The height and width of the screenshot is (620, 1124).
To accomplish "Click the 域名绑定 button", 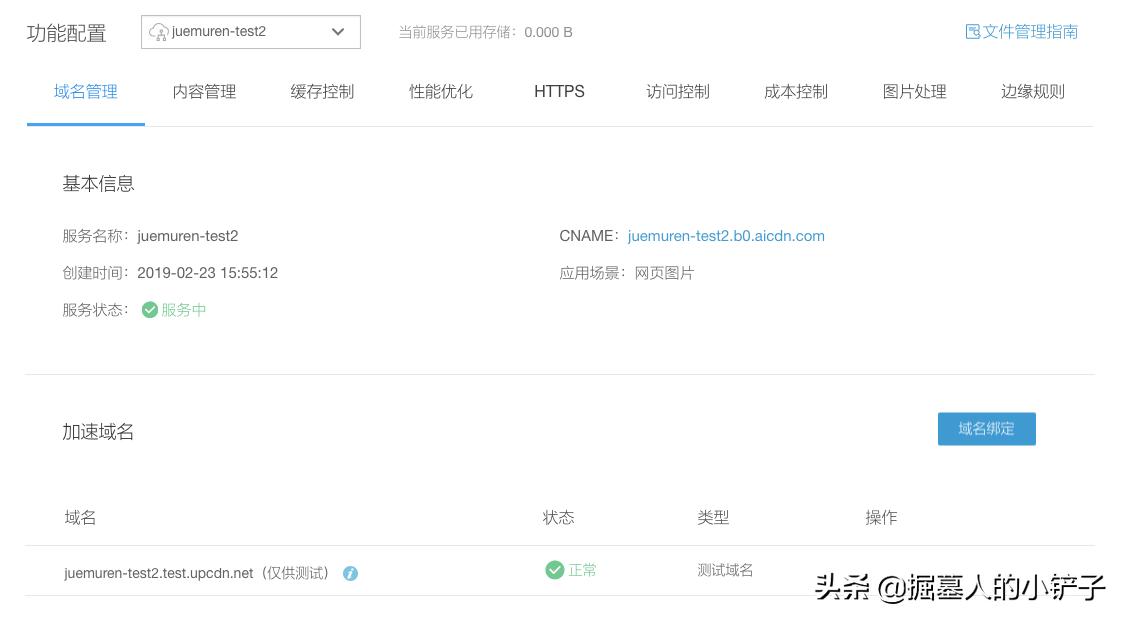I will (986, 428).
